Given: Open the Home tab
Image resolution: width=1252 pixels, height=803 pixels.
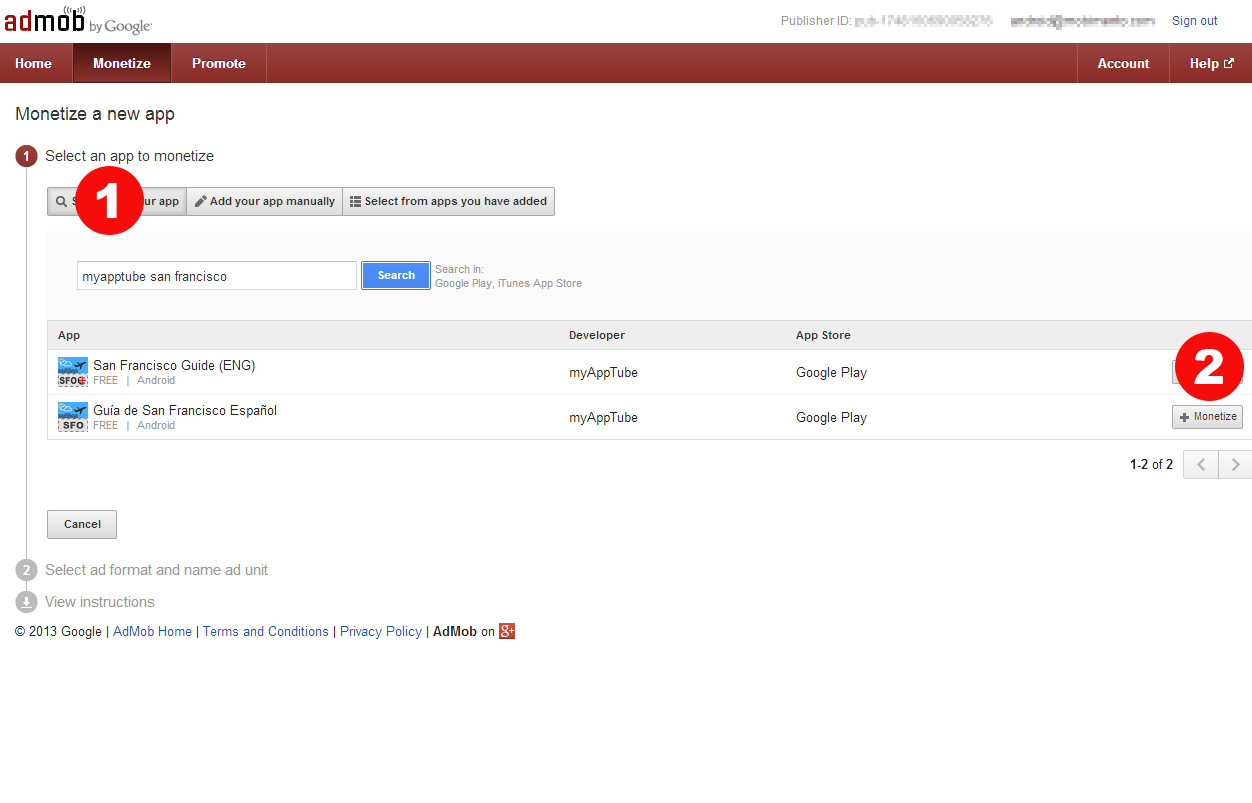Looking at the screenshot, I should [34, 63].
